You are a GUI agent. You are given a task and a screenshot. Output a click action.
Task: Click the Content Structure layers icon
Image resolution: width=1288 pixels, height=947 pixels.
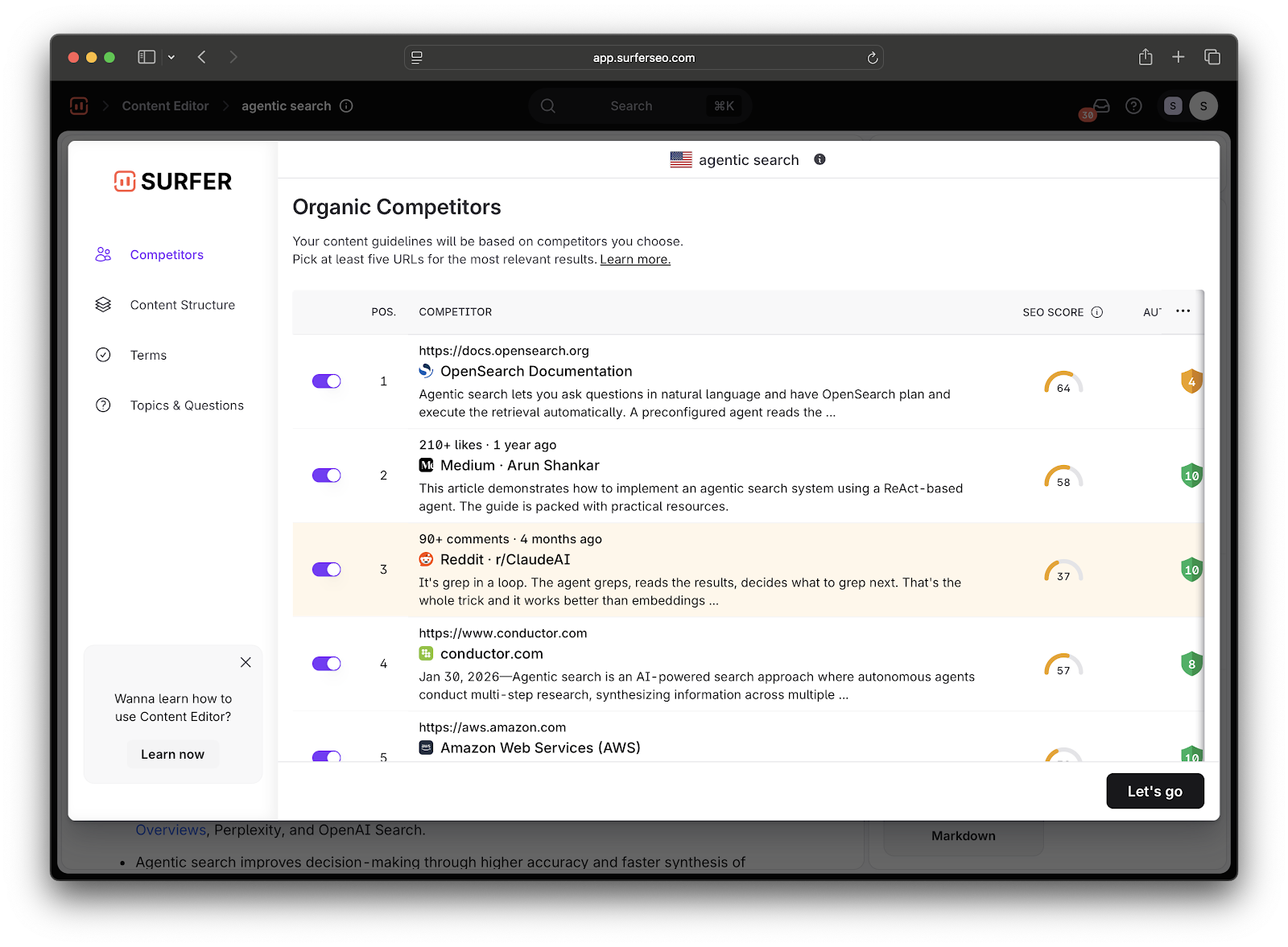coord(103,305)
